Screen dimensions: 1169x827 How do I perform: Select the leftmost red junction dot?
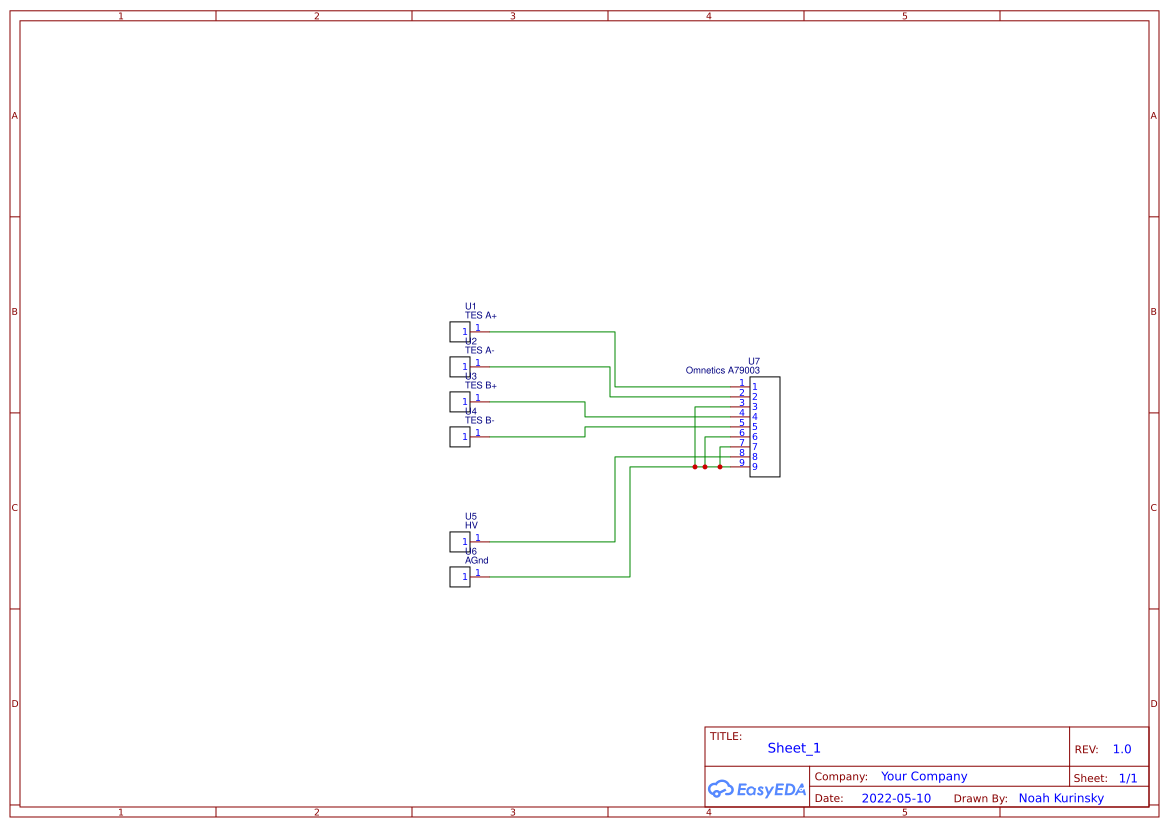pos(693,465)
